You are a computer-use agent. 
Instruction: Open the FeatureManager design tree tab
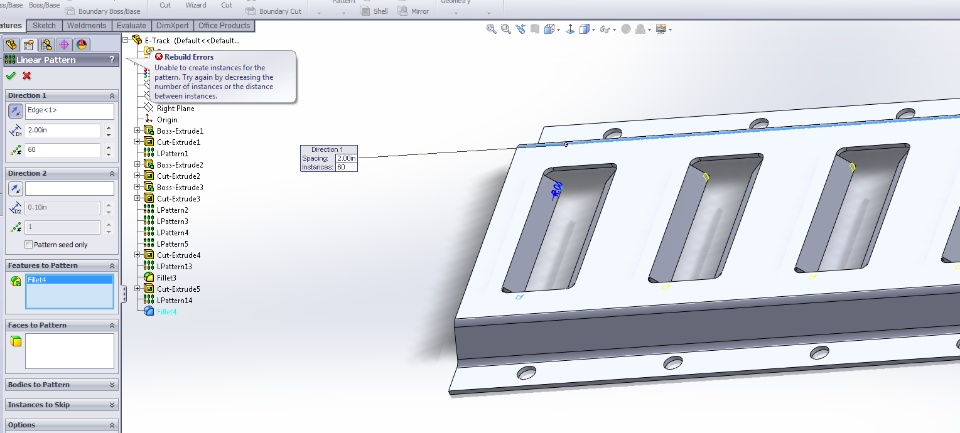10,45
